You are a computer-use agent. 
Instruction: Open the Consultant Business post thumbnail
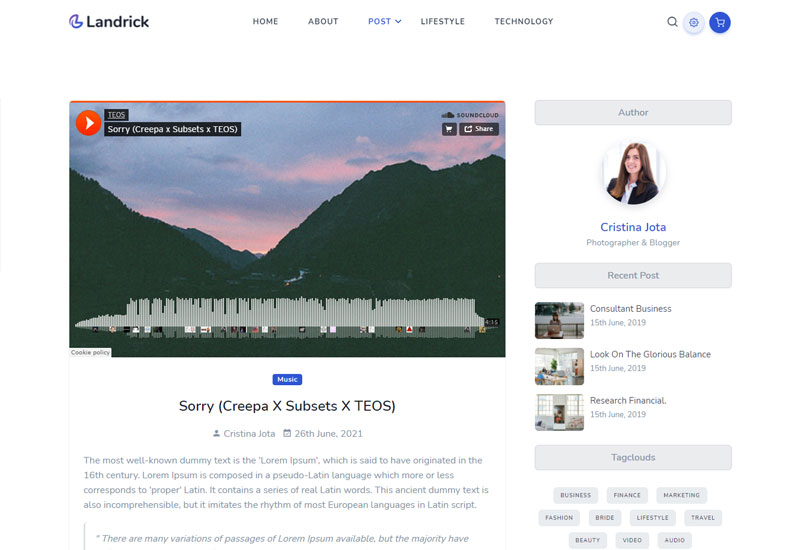559,320
